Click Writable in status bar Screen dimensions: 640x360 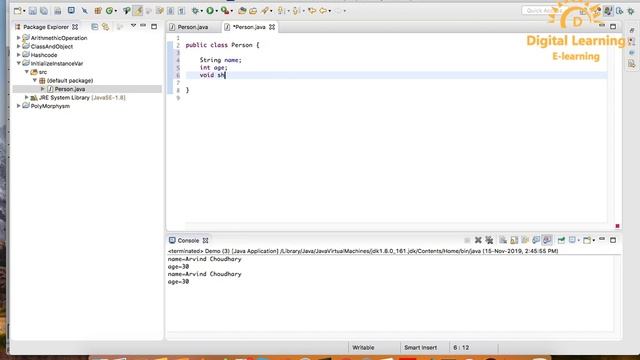363,348
